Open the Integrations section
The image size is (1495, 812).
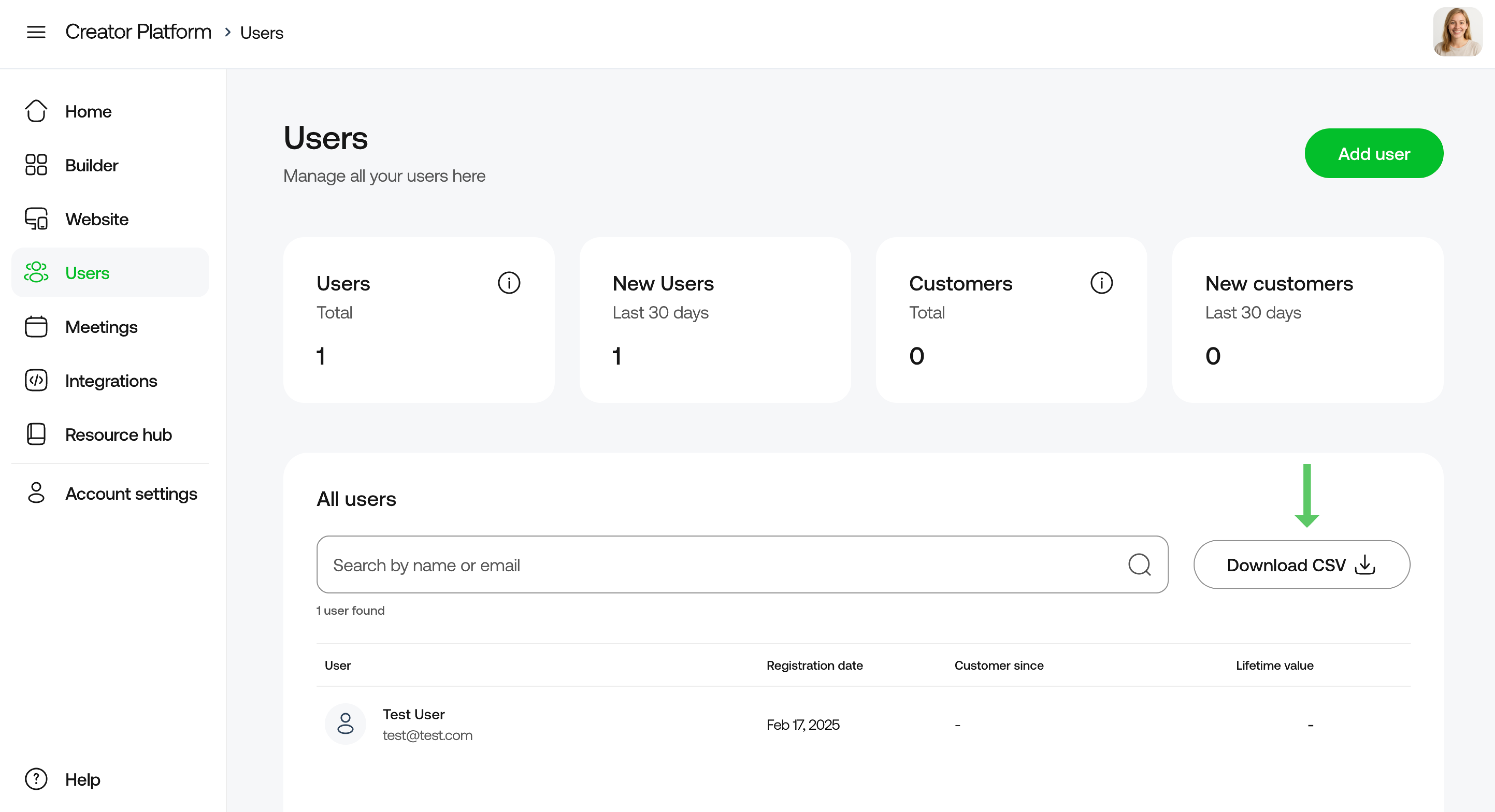tap(110, 381)
